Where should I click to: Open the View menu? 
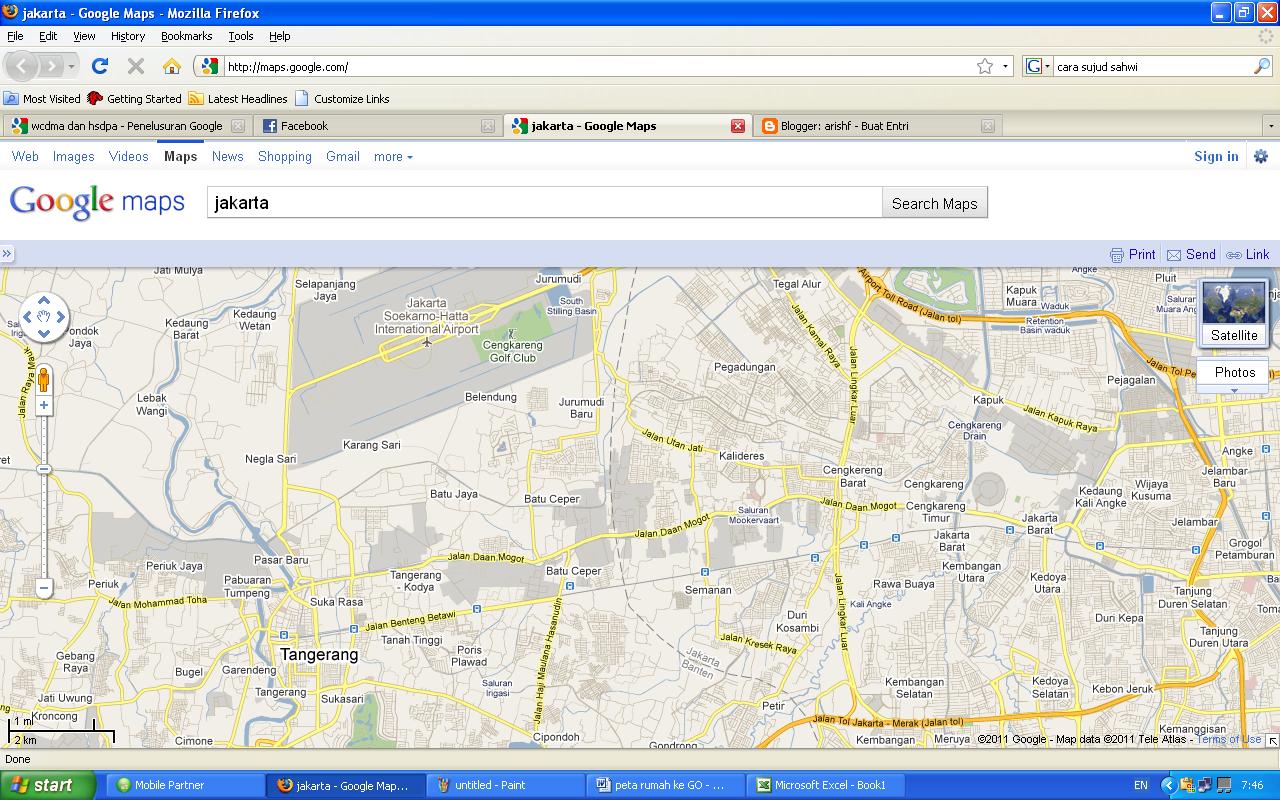pyautogui.click(x=84, y=36)
